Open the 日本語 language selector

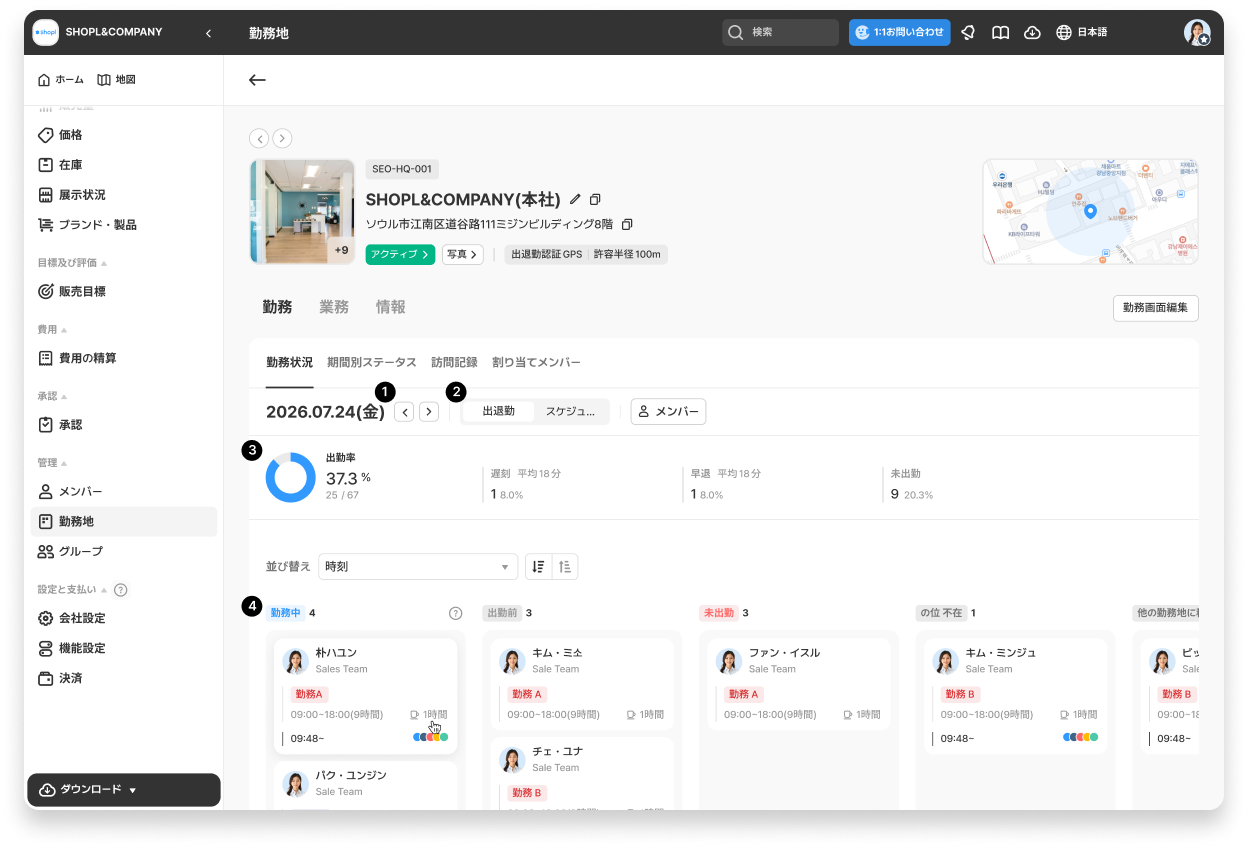click(1082, 32)
